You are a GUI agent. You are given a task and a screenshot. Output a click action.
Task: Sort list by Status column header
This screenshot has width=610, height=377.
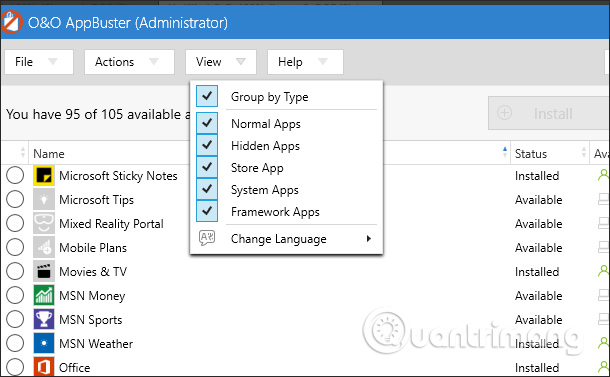(x=531, y=154)
